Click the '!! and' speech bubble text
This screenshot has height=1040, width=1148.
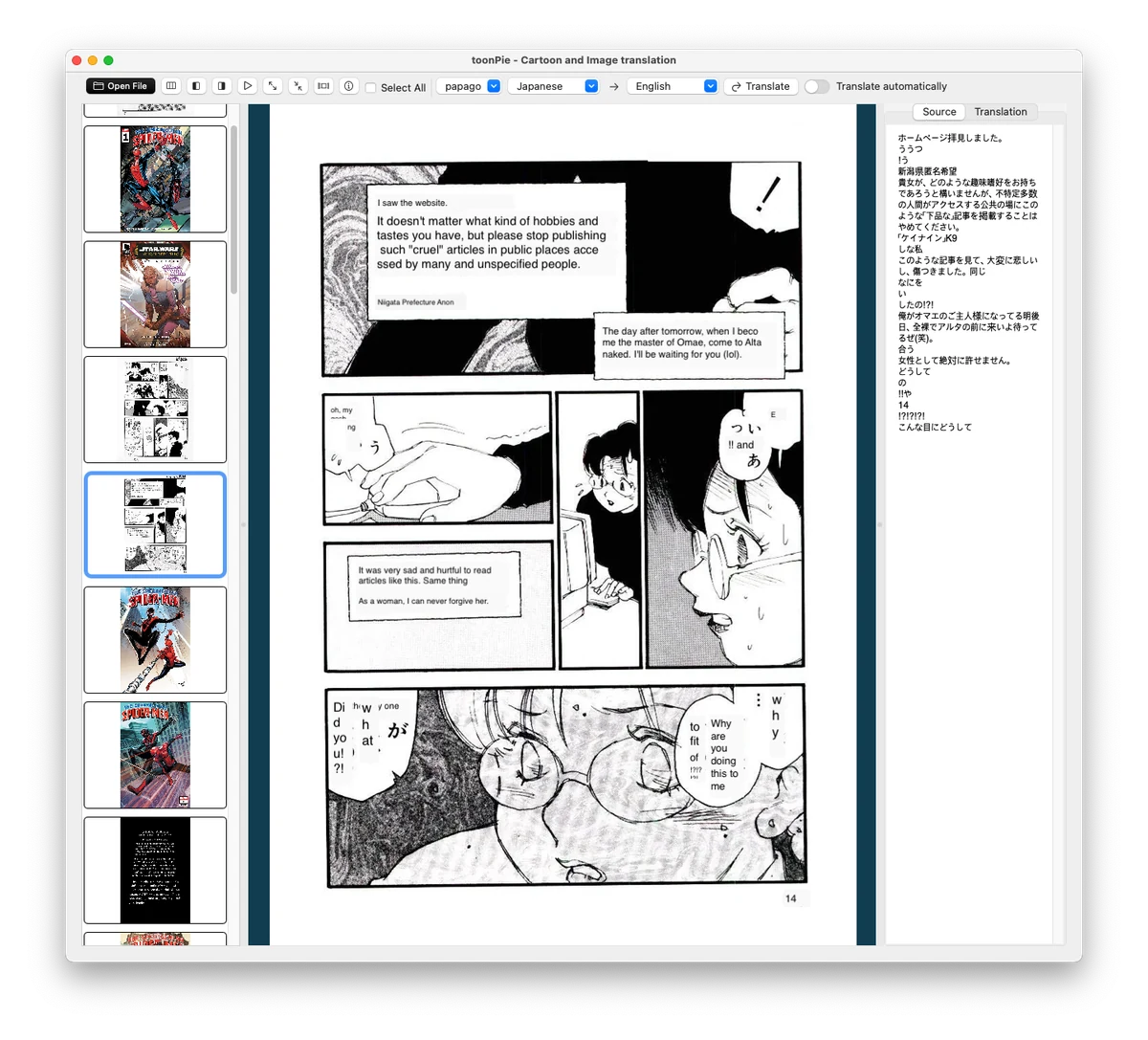(x=741, y=445)
